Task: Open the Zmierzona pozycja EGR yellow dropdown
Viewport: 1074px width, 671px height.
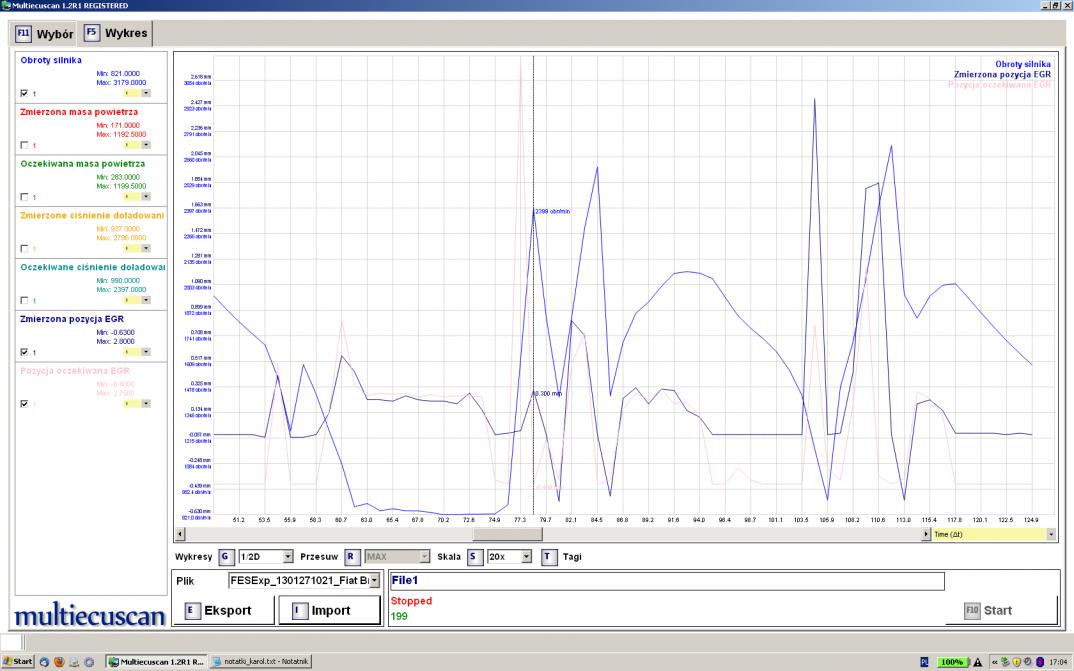Action: point(137,352)
